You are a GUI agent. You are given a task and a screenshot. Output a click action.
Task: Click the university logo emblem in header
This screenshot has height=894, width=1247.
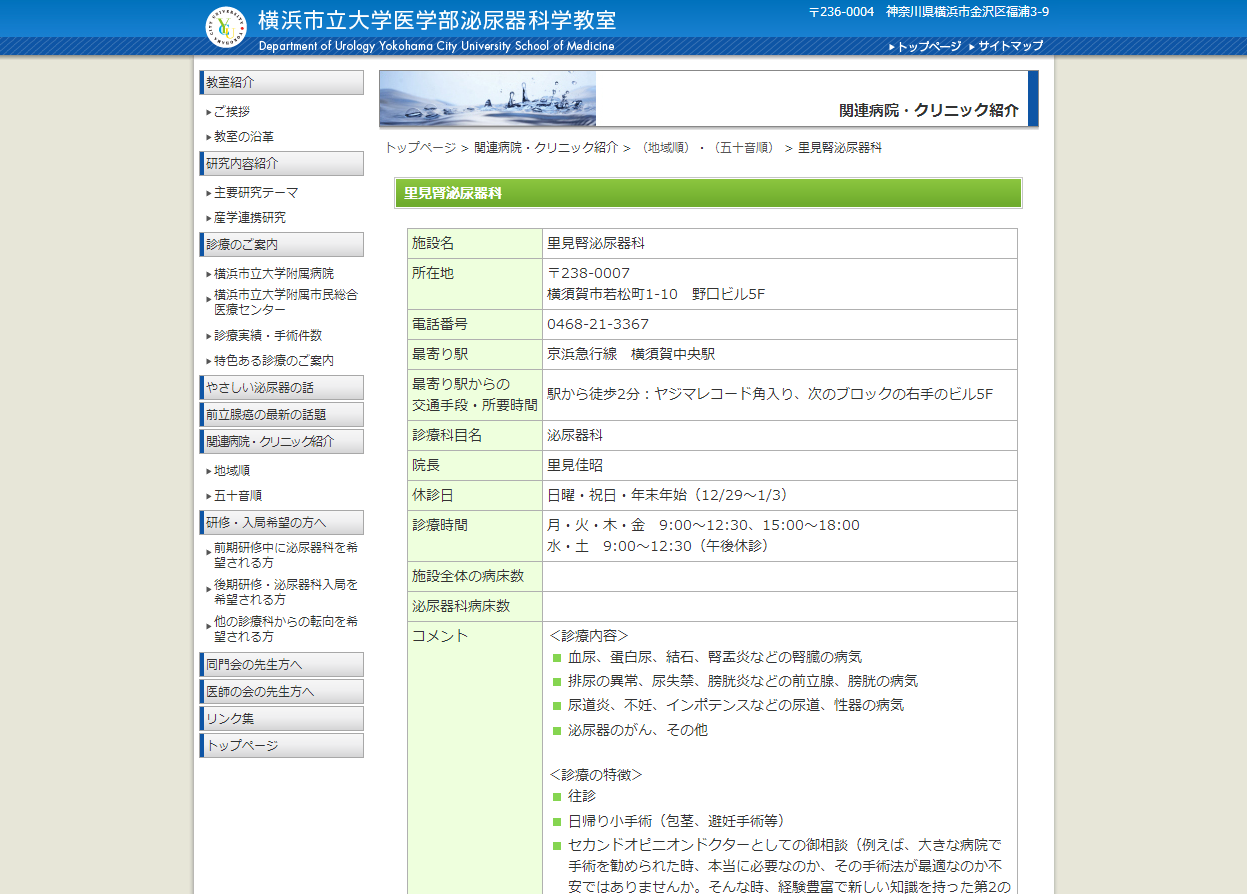click(225, 27)
